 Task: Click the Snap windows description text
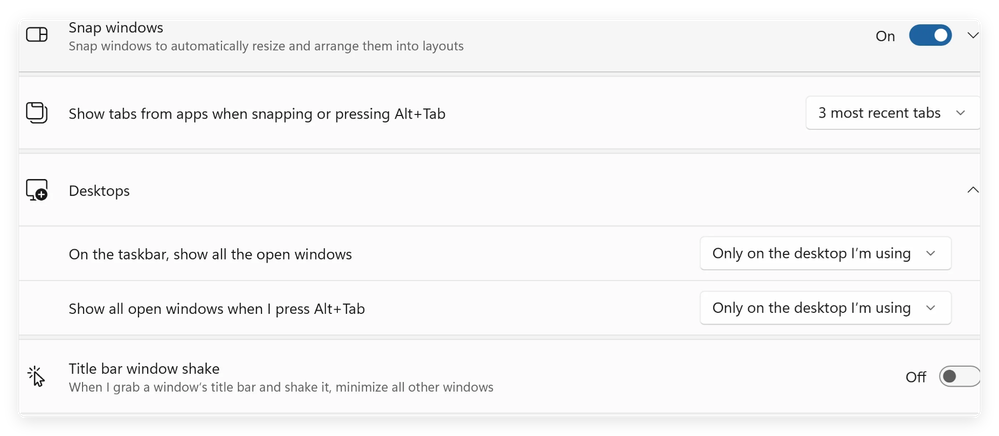[x=266, y=46]
